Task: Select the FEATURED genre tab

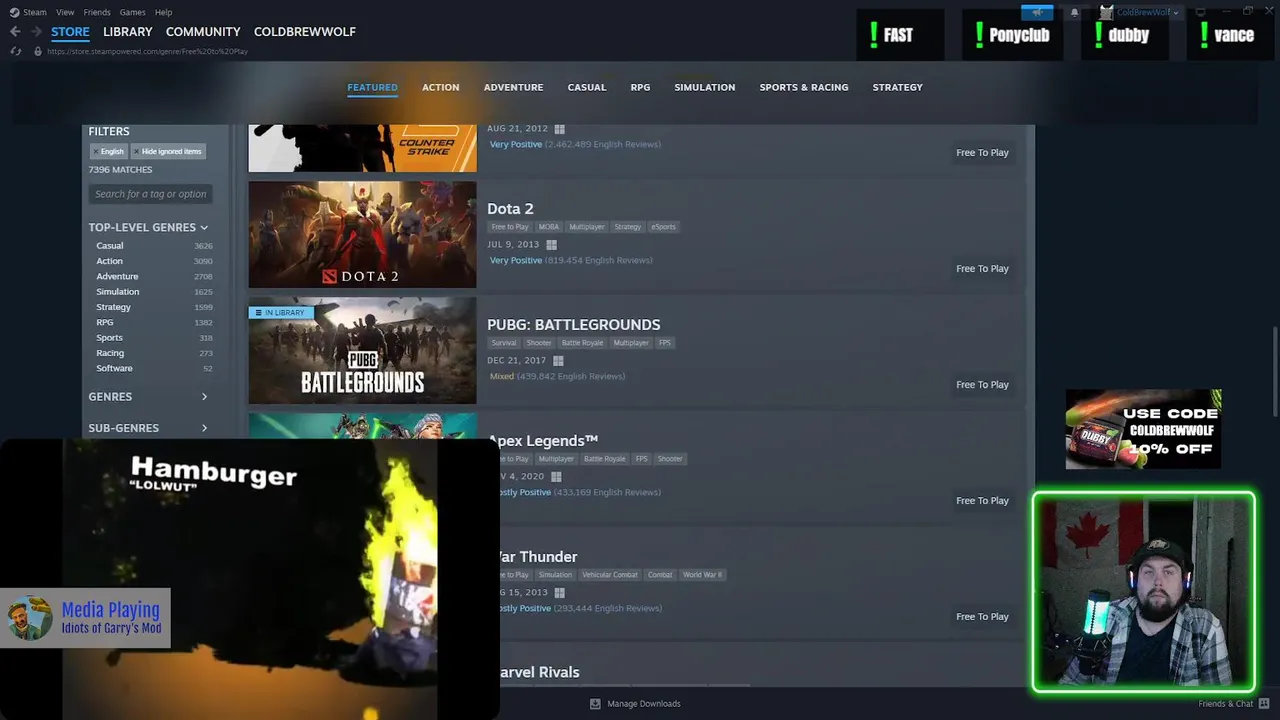Action: 372,87
